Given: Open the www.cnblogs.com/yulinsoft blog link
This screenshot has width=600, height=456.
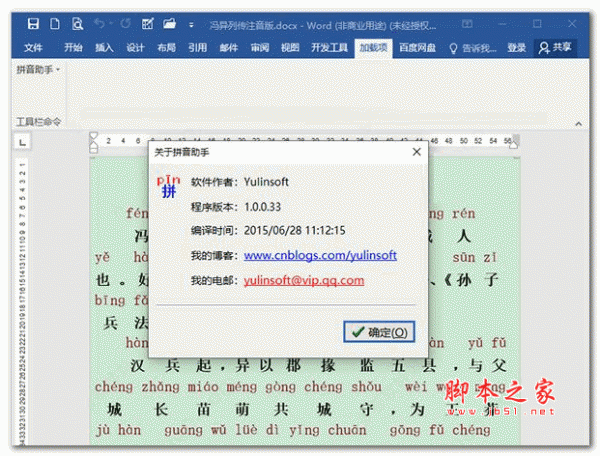Looking at the screenshot, I should coord(320,255).
